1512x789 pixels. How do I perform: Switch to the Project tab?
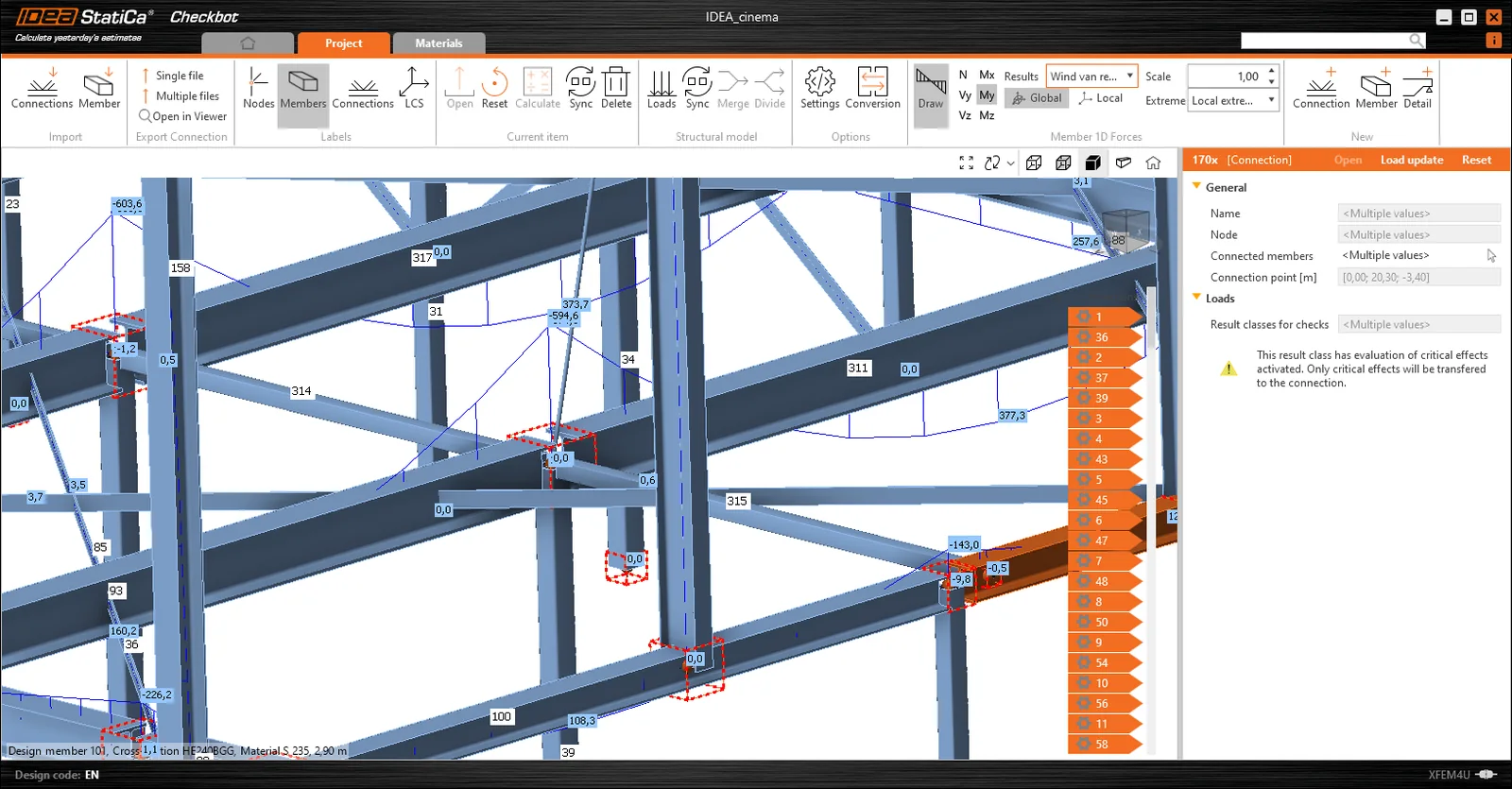(x=343, y=43)
